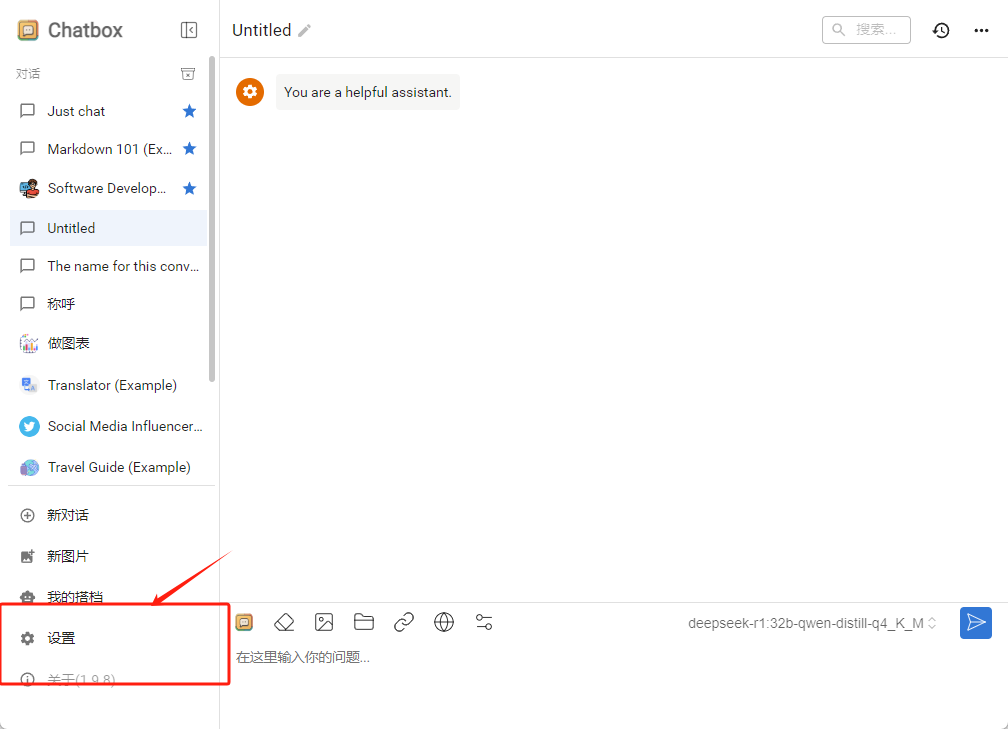Toggle the star on Software Developer chat

pyautogui.click(x=189, y=188)
